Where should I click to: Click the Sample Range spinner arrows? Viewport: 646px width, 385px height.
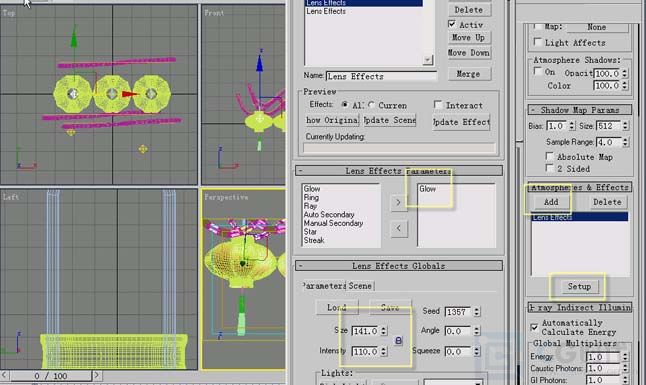click(625, 142)
